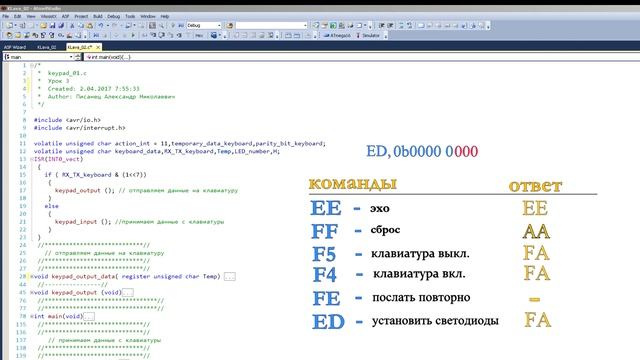Click the Cut scissors icon

[x=72, y=25]
